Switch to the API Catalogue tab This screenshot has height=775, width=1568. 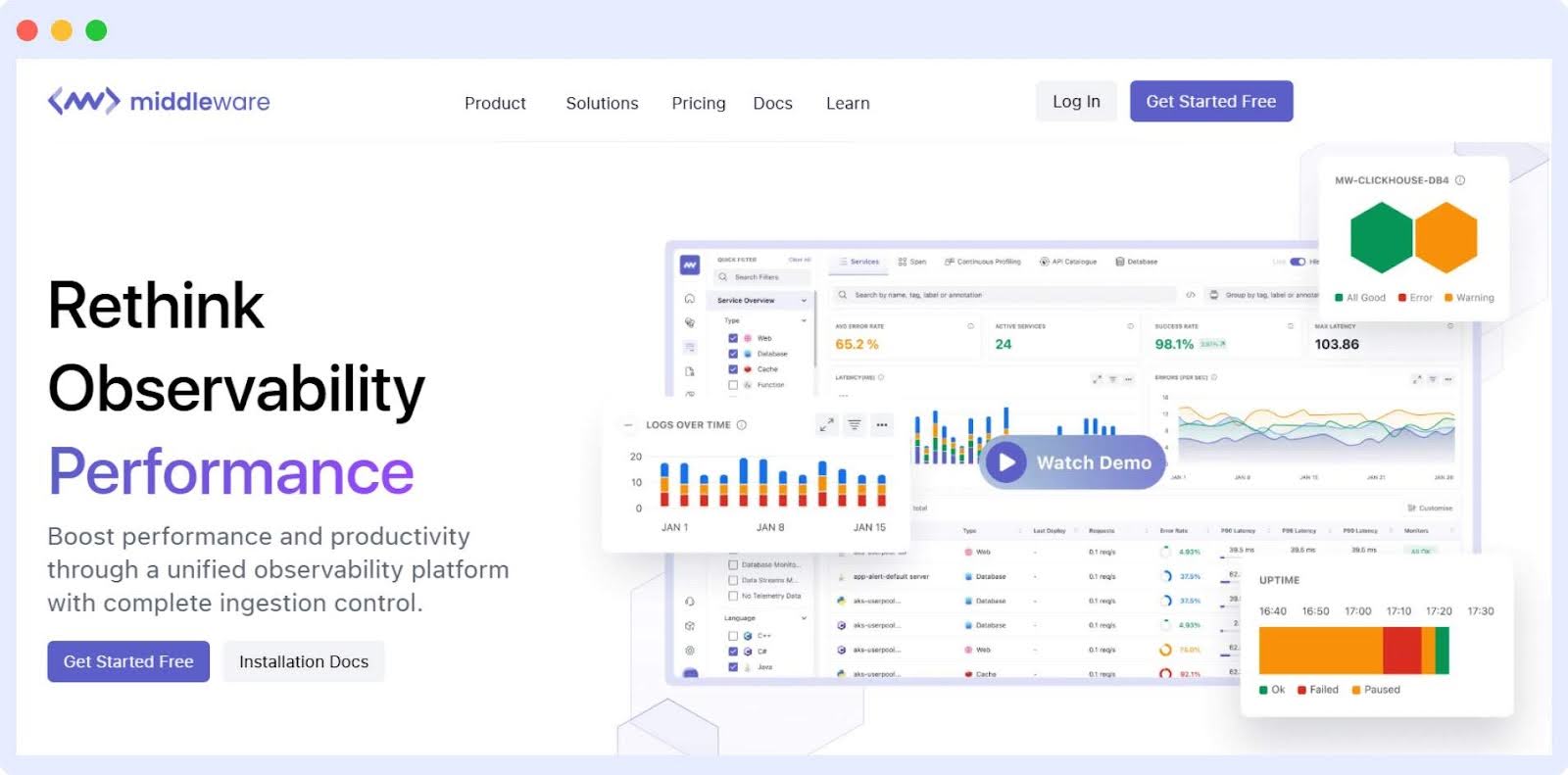coord(1068,262)
